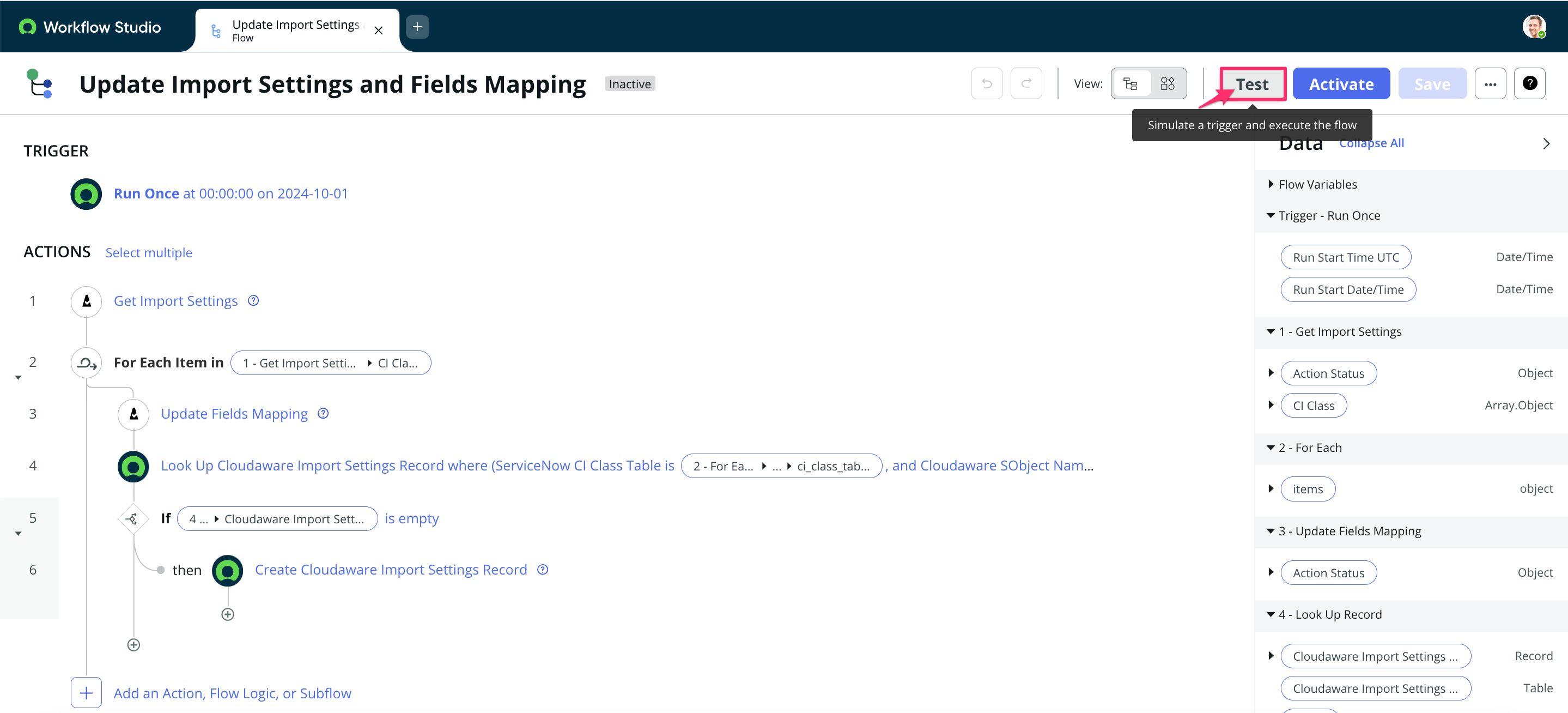
Task: Click the If condition diamond icon
Action: (133, 519)
